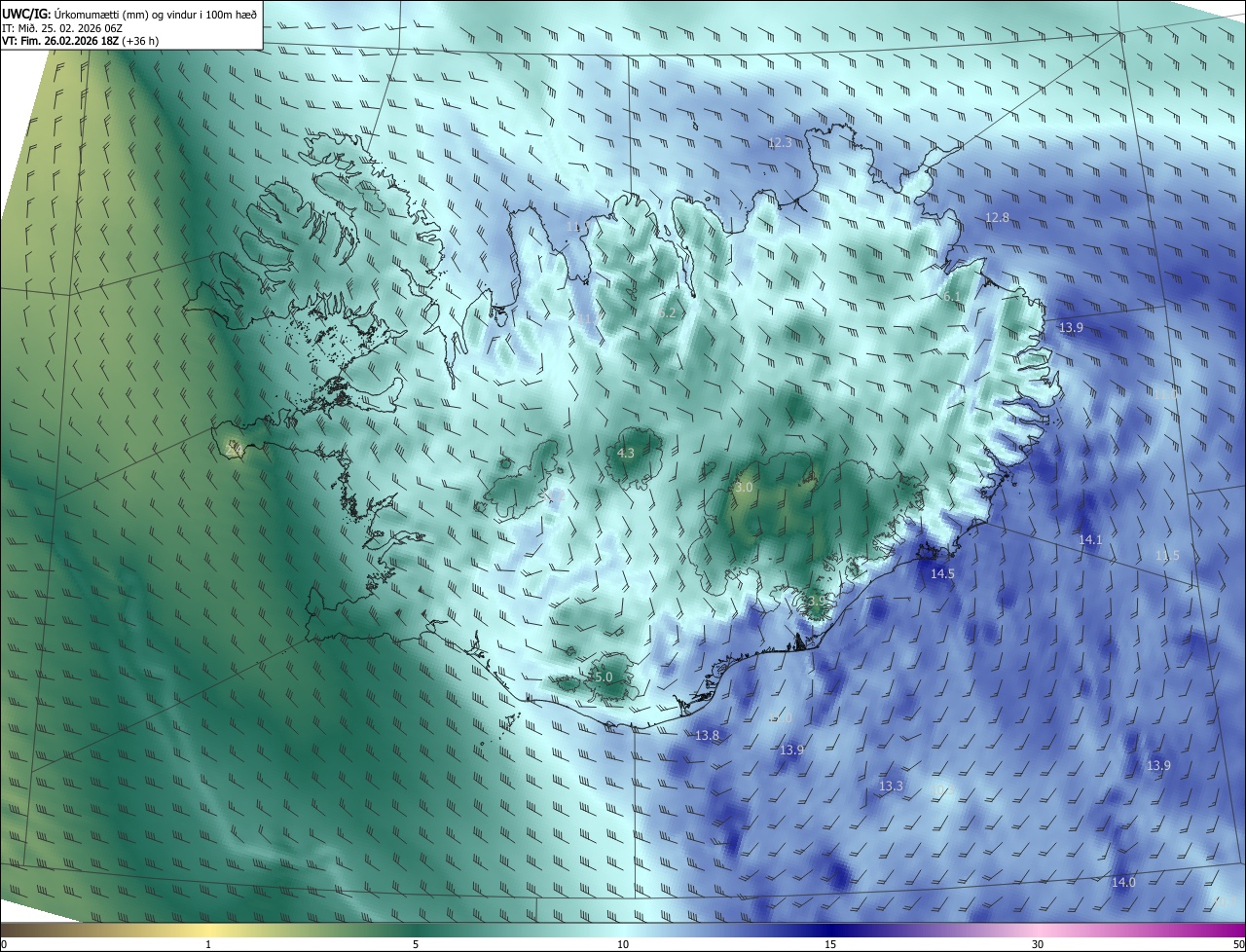This screenshot has width=1246, height=952.
Task: Click the 12.3 value on the map
Action: coord(780,143)
